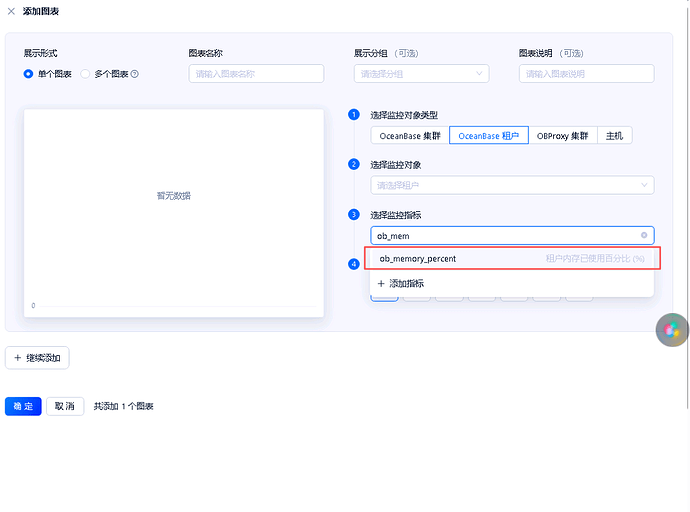Click the 继续添加 button
This screenshot has width=690, height=512.
point(37,358)
